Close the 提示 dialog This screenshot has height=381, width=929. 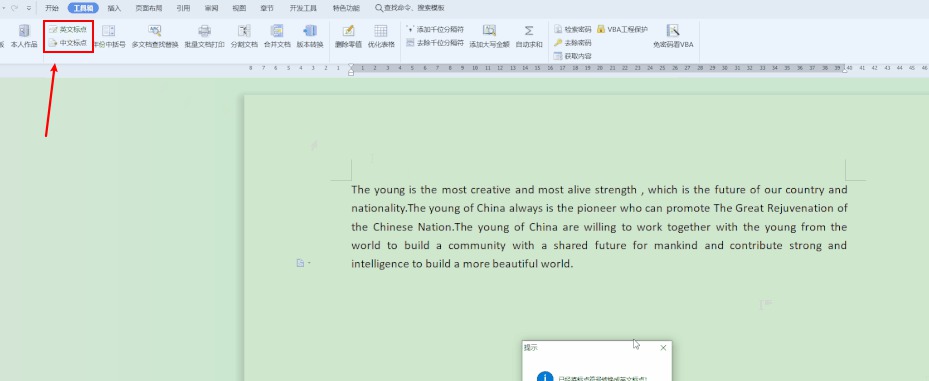click(664, 348)
